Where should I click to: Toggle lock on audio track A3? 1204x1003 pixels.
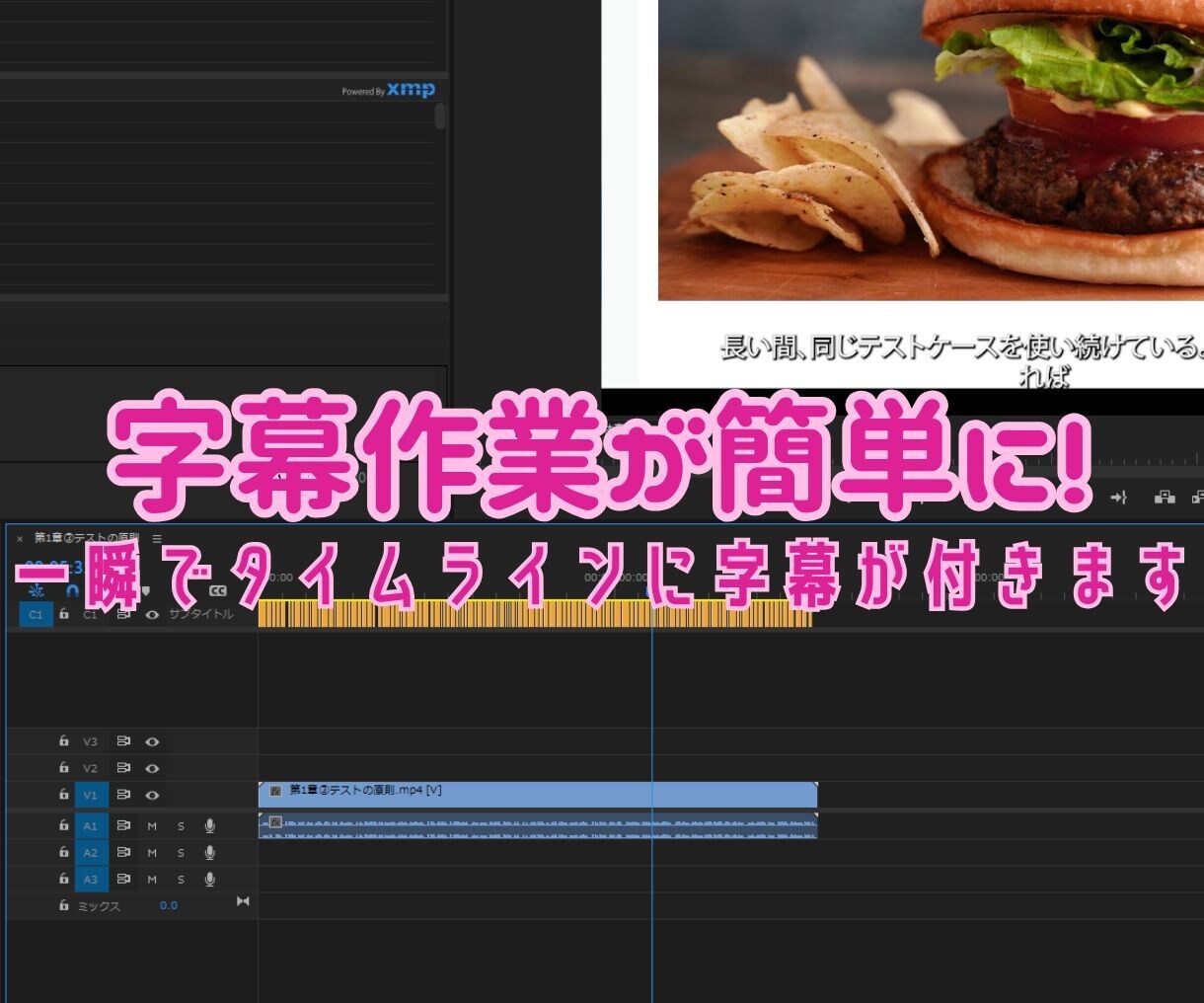coord(64,879)
